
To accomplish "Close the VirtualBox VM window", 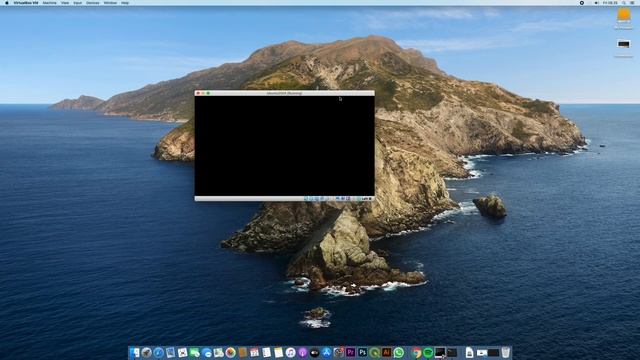I will [x=198, y=93].
